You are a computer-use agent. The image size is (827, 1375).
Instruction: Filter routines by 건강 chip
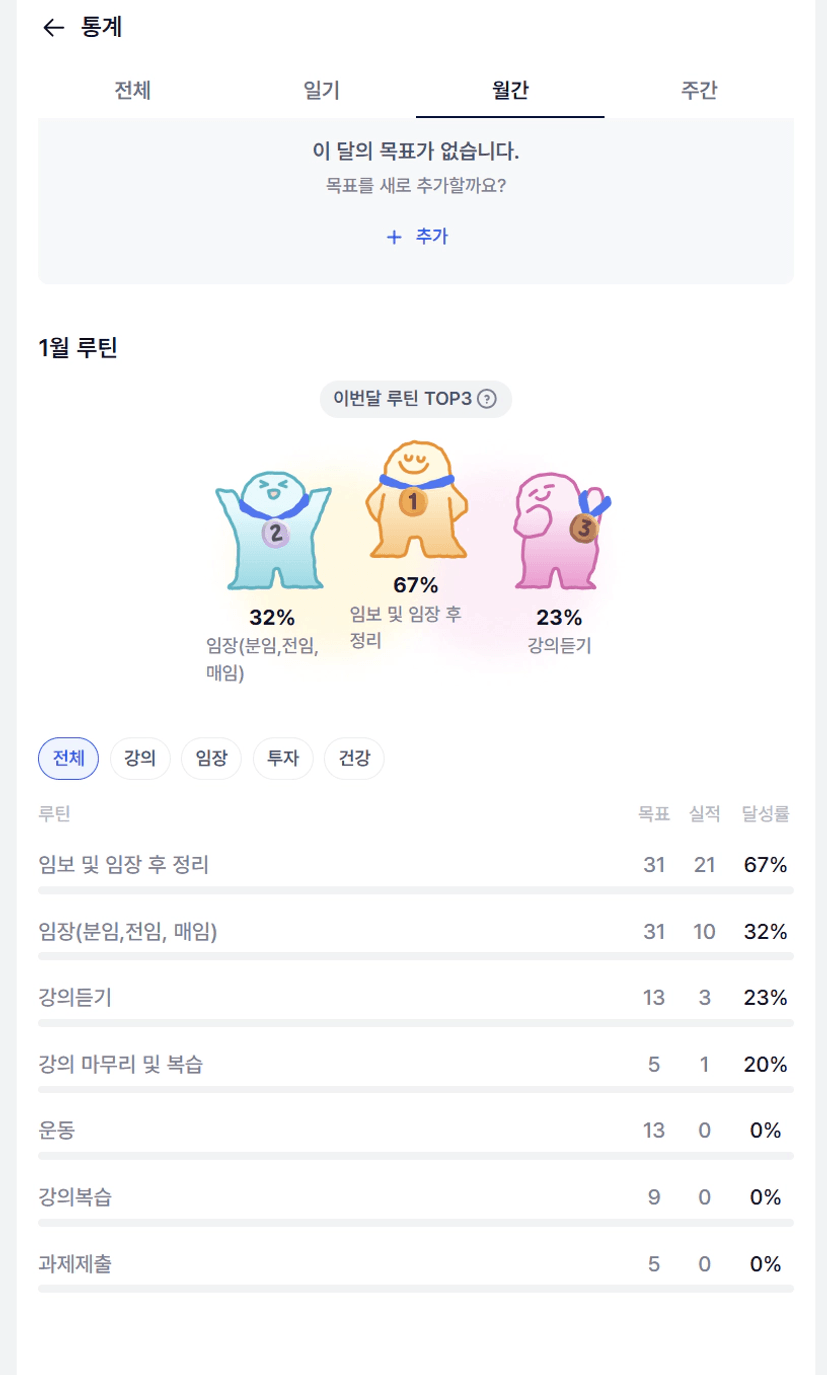[354, 759]
